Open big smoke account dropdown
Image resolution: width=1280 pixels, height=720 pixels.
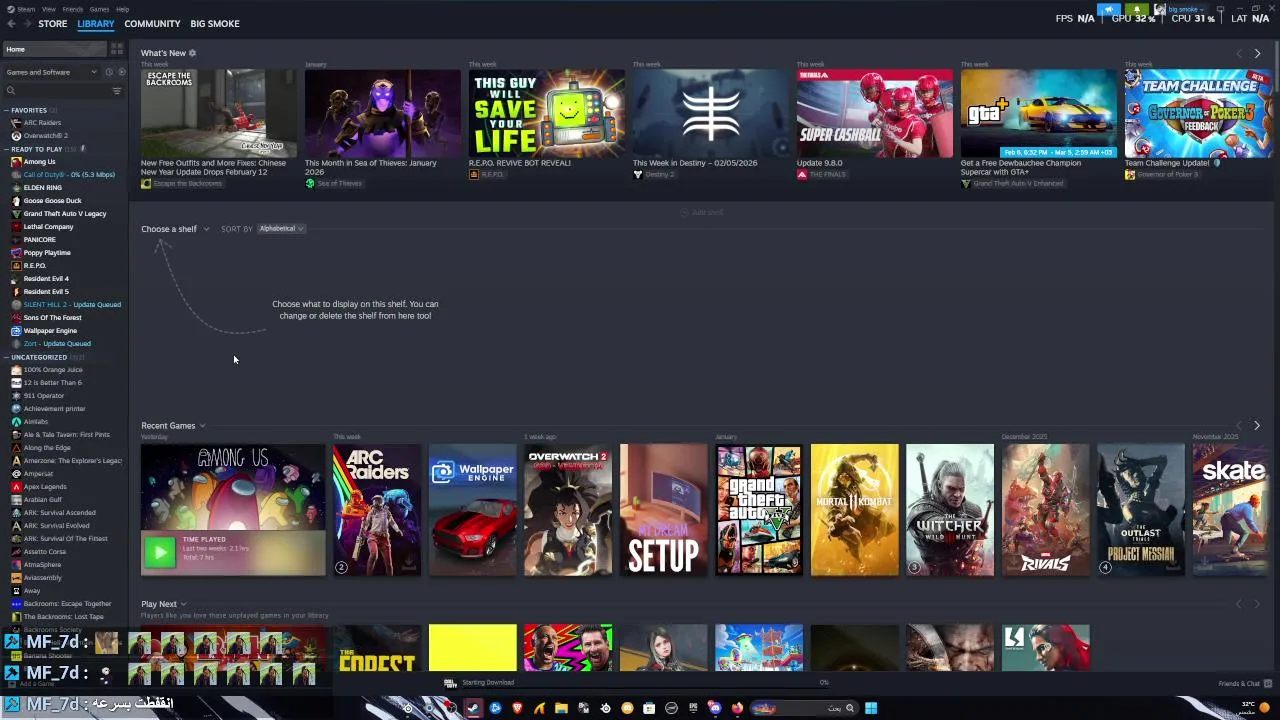[1187, 9]
